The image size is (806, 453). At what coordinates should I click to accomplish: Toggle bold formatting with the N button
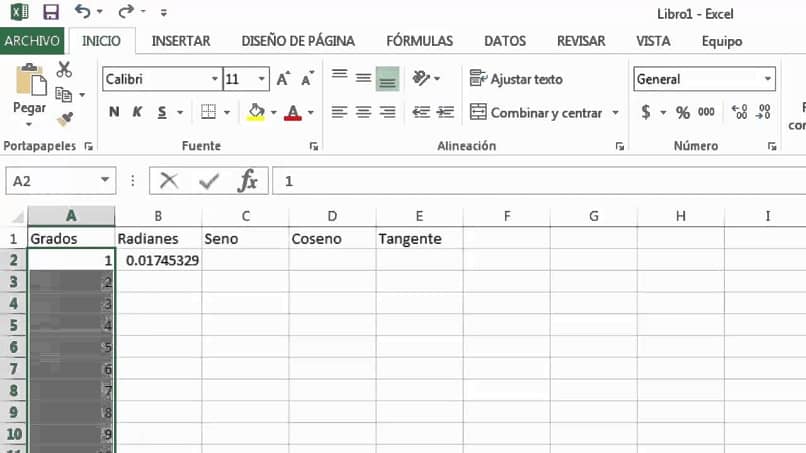tap(114, 112)
